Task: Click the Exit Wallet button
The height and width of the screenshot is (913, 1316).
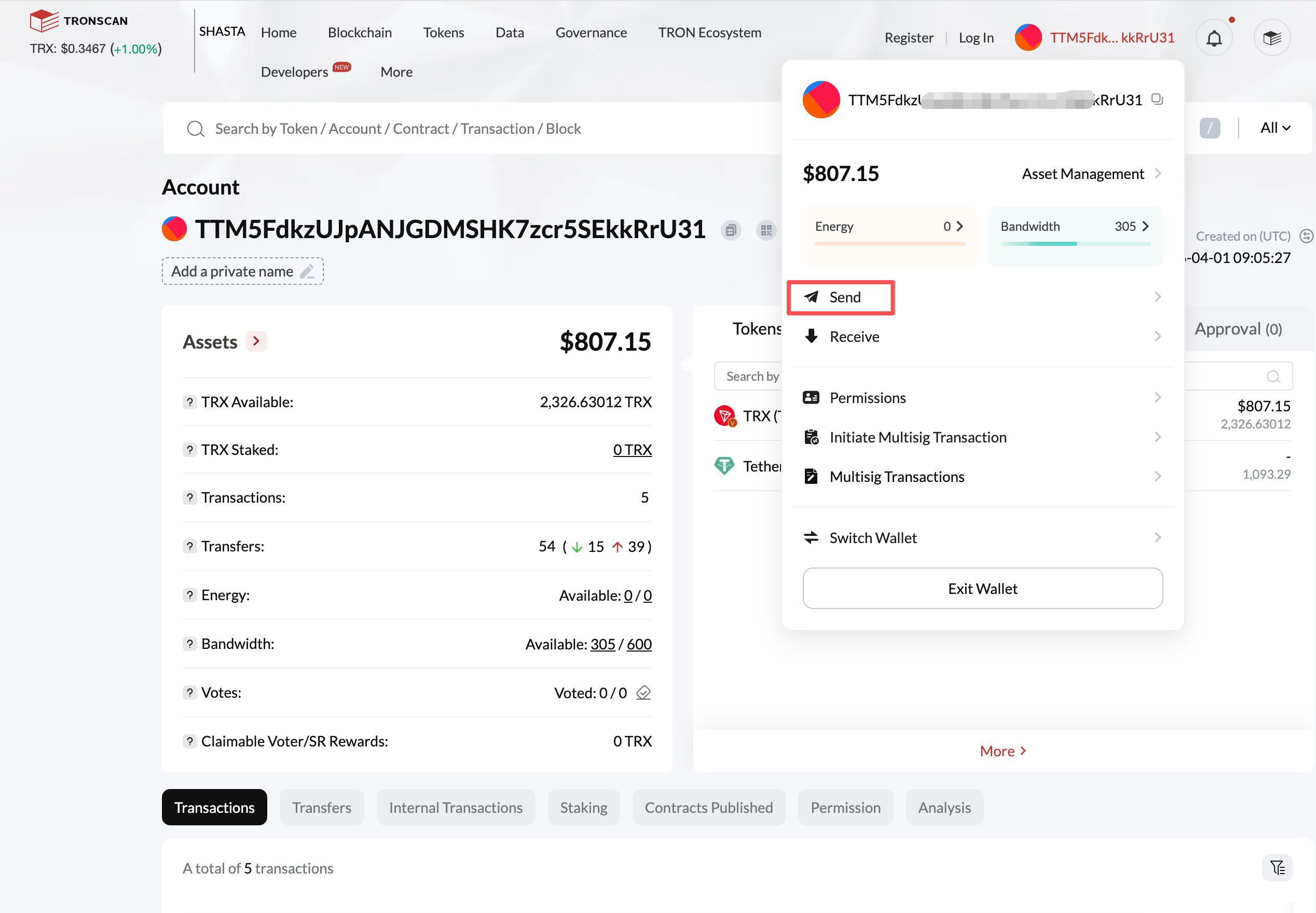Action: coord(982,589)
